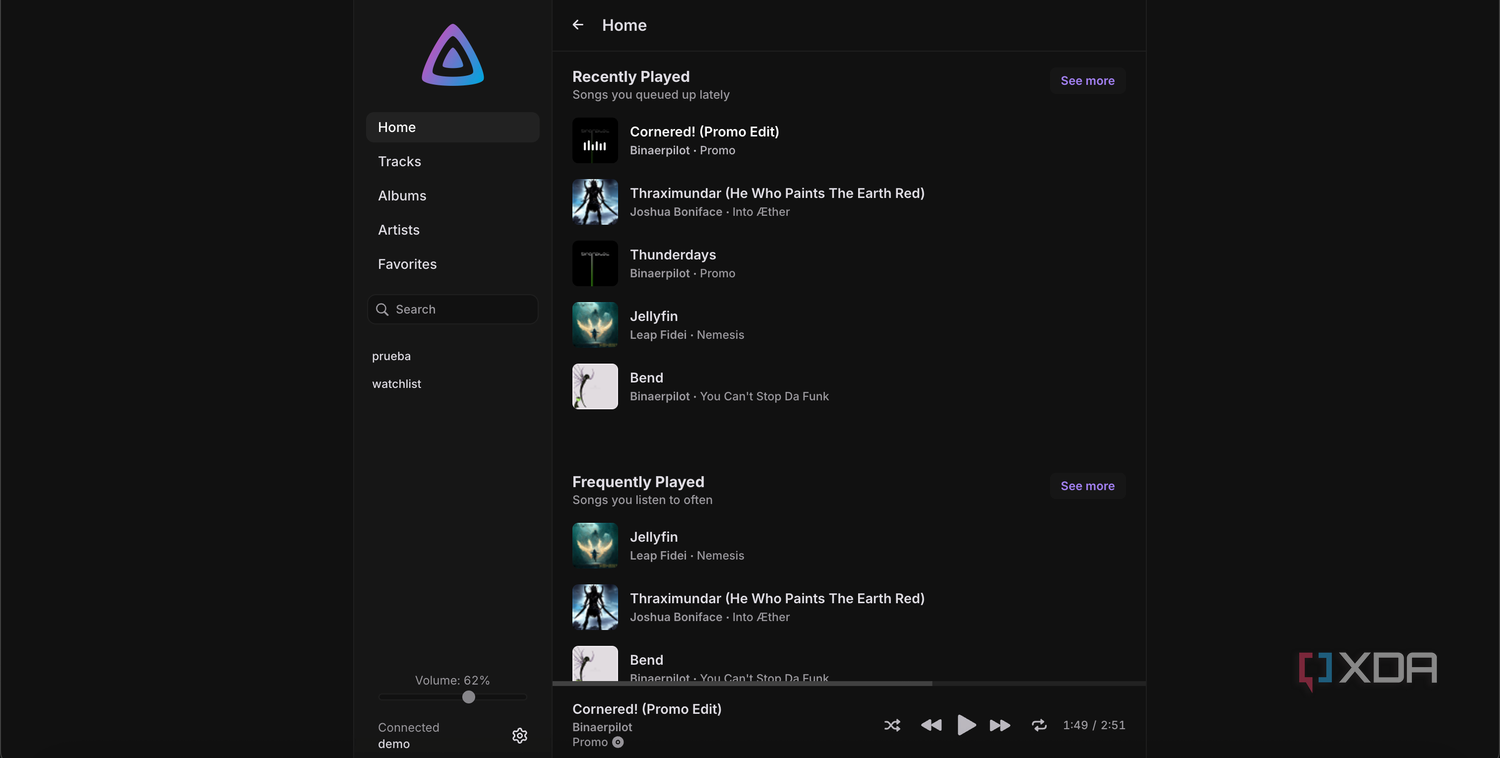Click Jellyfin thumbnail in Recently Played
Screen dimensions: 1500x758
tap(595, 325)
